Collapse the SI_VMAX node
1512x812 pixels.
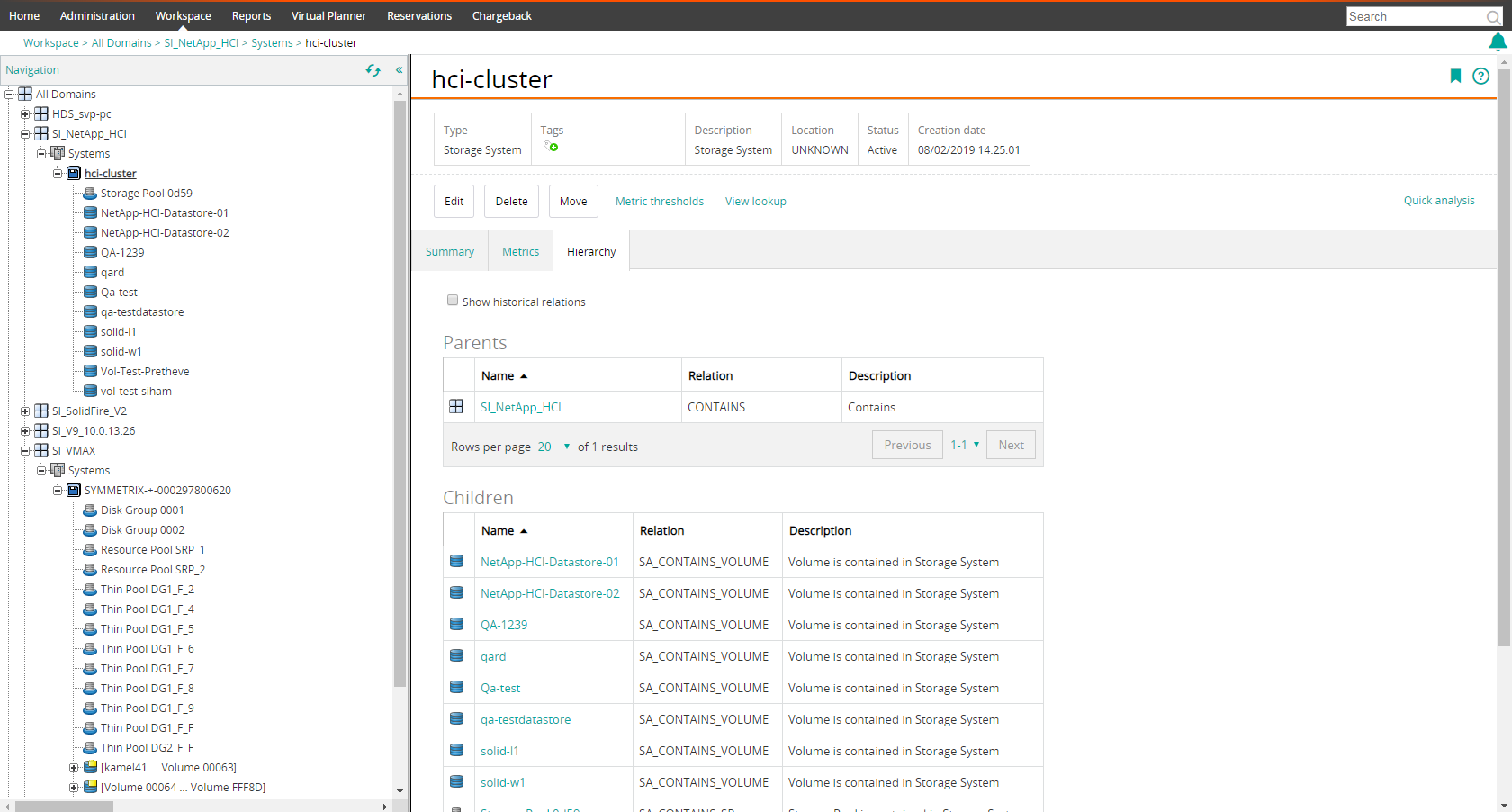25,450
